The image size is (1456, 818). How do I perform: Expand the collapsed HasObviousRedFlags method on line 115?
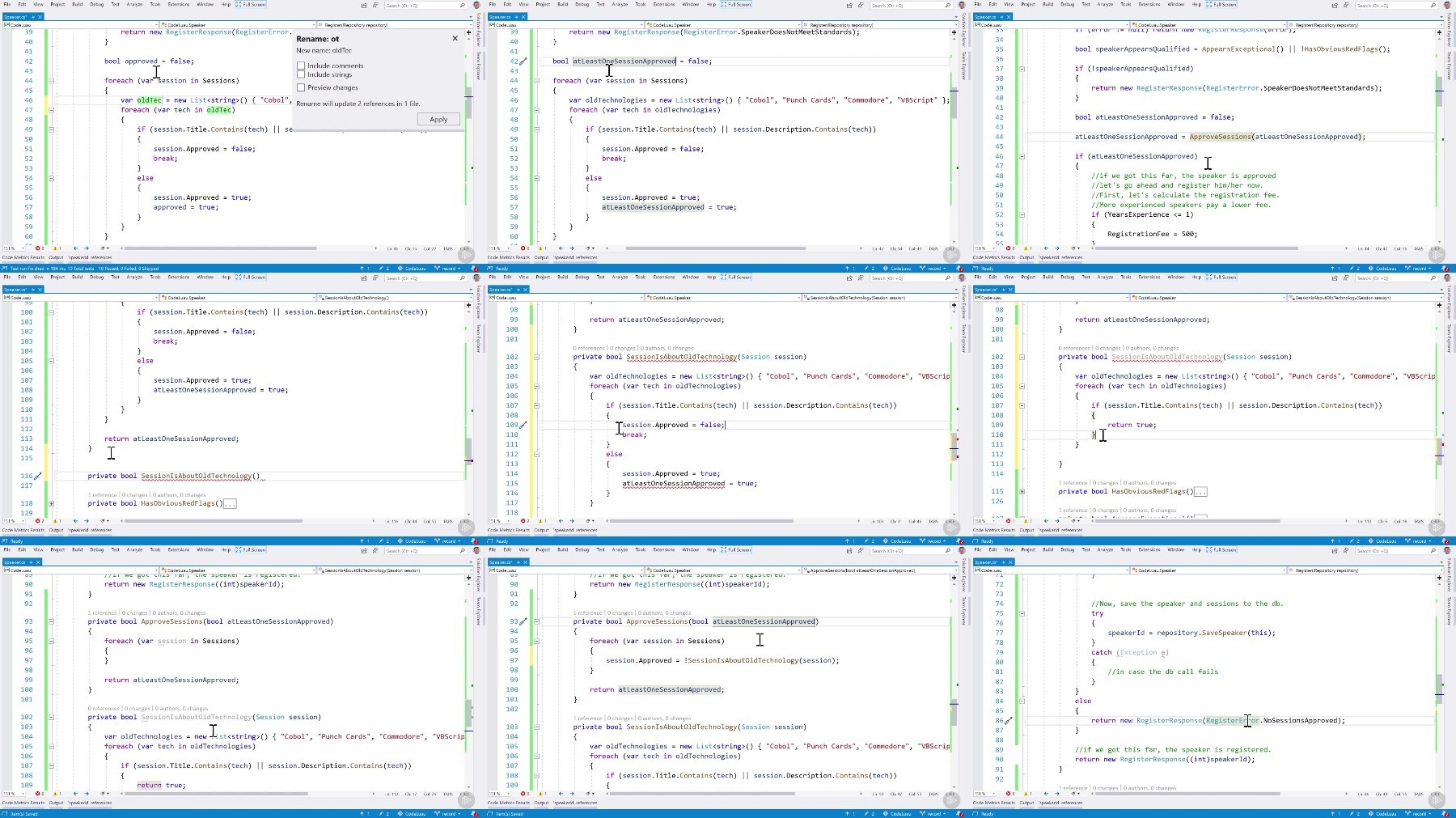coord(1022,491)
